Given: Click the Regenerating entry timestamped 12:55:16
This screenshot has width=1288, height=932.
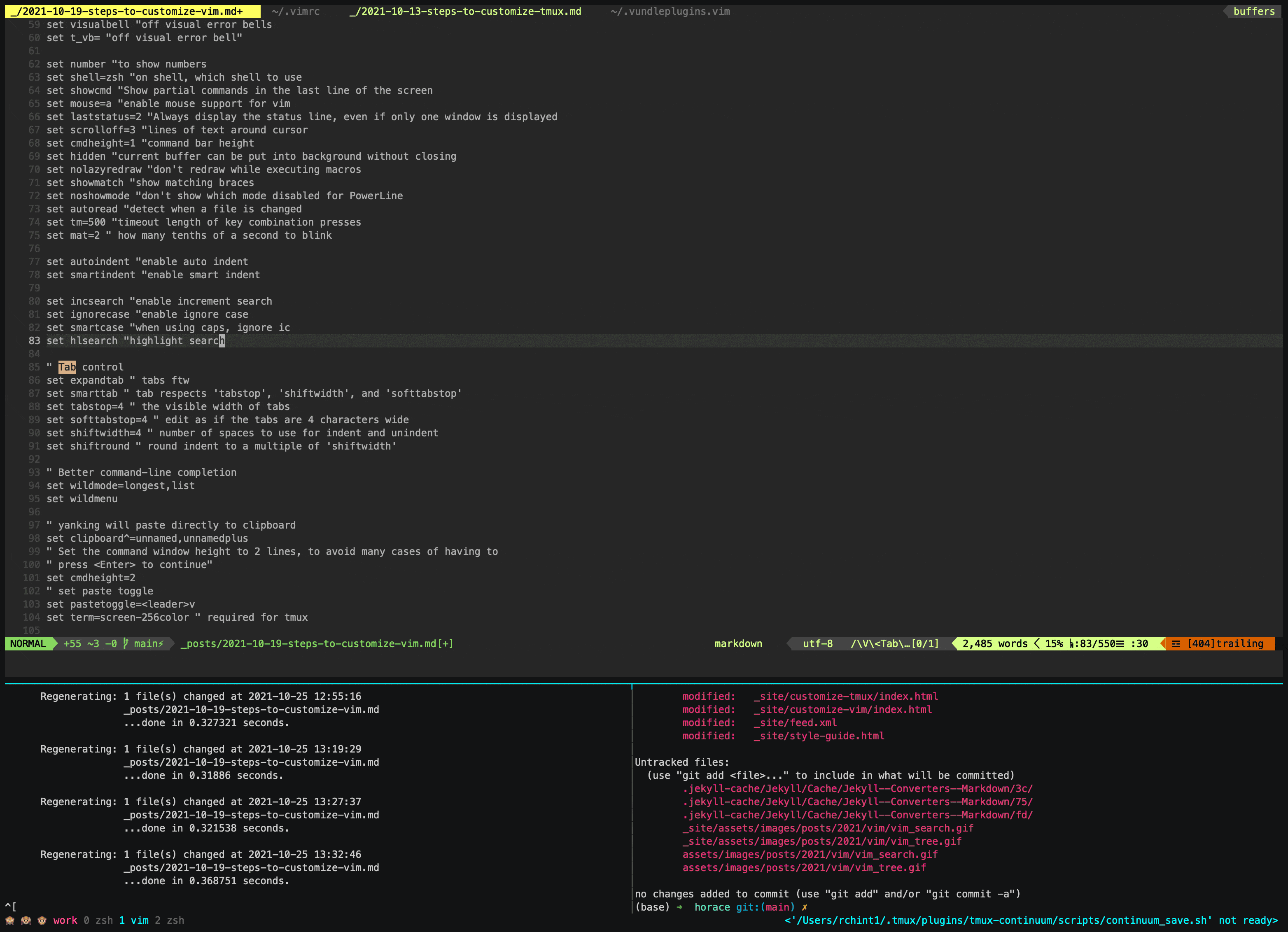Looking at the screenshot, I should (x=201, y=697).
